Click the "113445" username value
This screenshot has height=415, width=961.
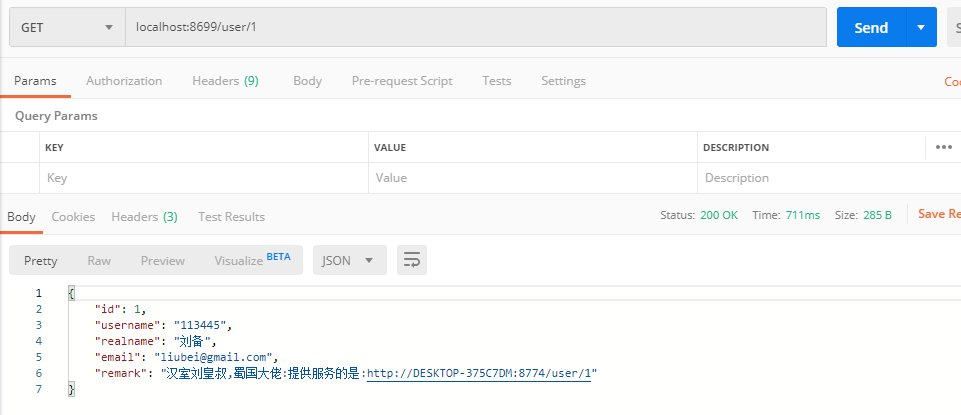200,325
